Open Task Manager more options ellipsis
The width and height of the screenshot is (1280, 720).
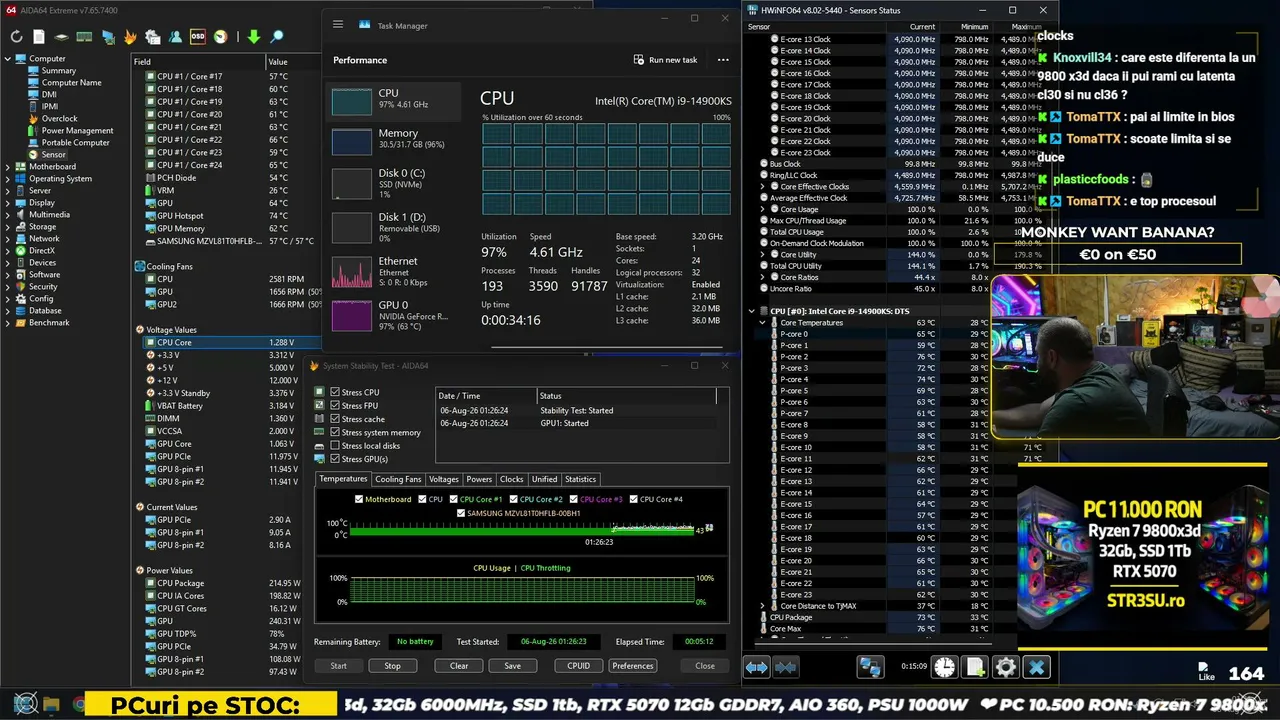(x=723, y=60)
